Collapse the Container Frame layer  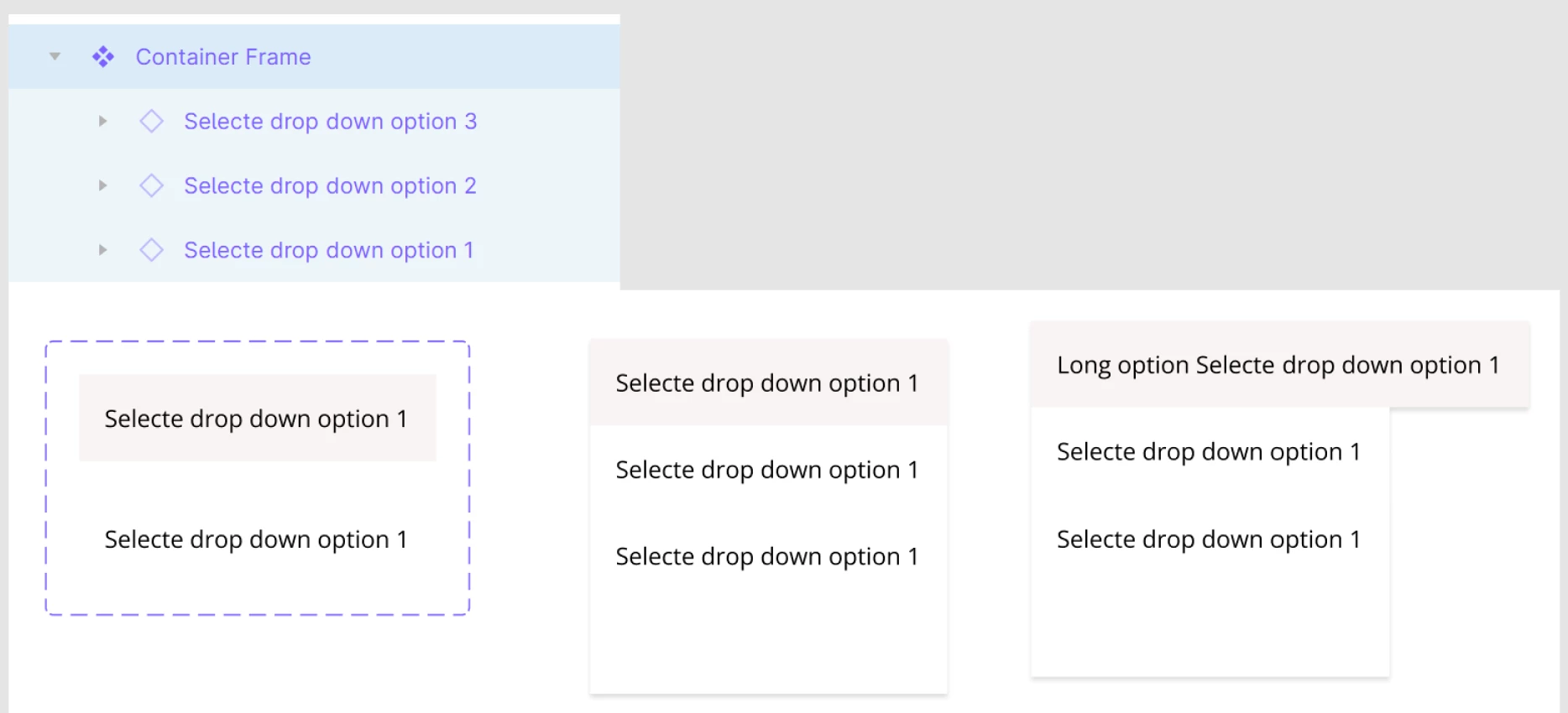pos(55,57)
